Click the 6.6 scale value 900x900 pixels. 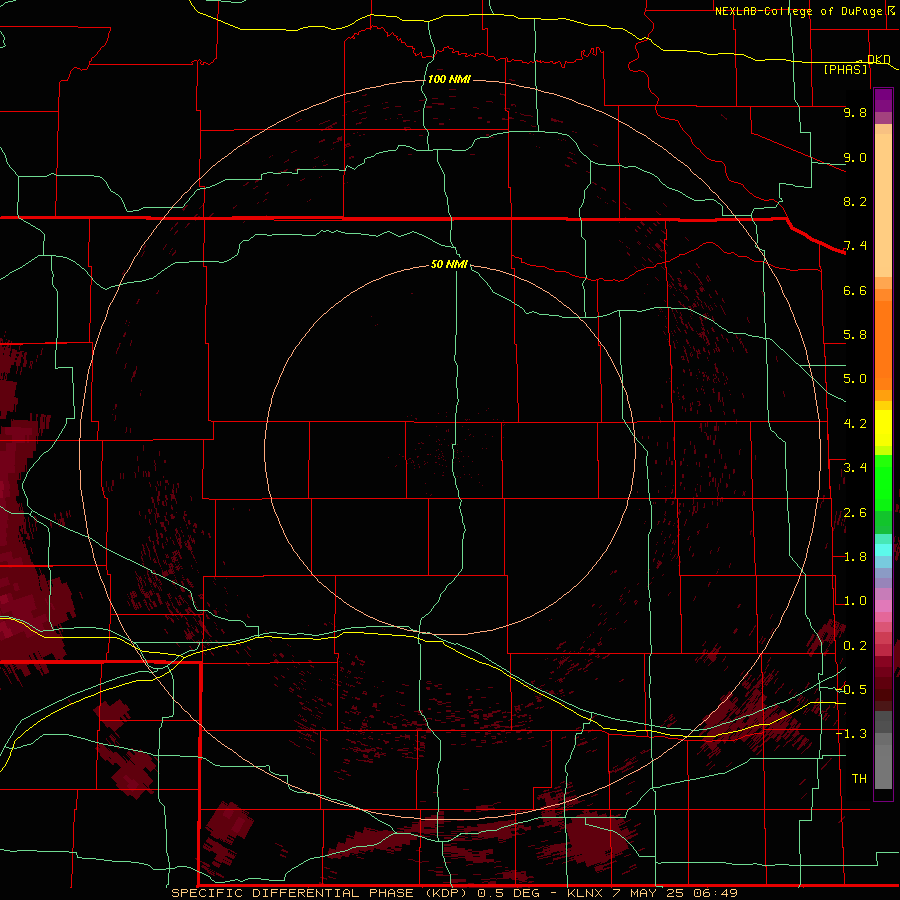(855, 290)
